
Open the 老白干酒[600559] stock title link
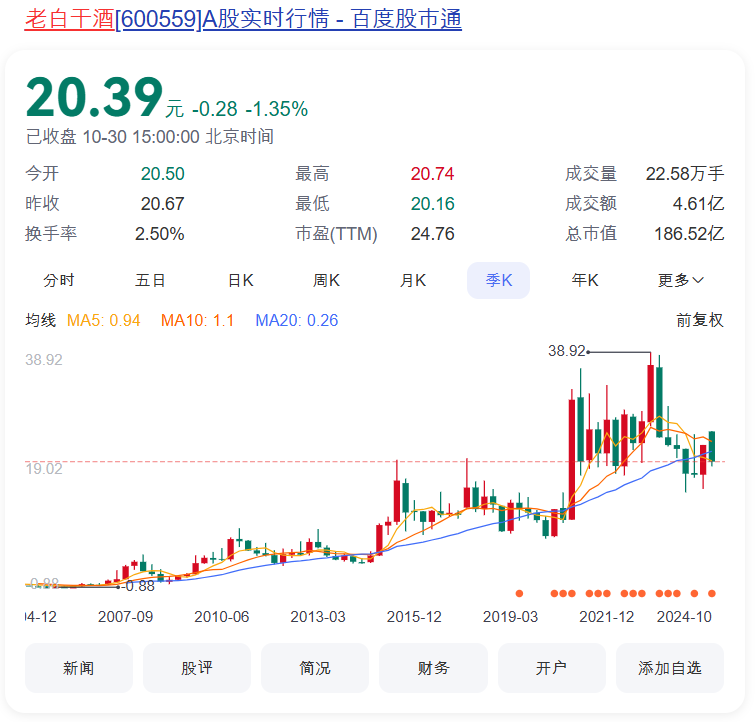pyautogui.click(x=243, y=19)
